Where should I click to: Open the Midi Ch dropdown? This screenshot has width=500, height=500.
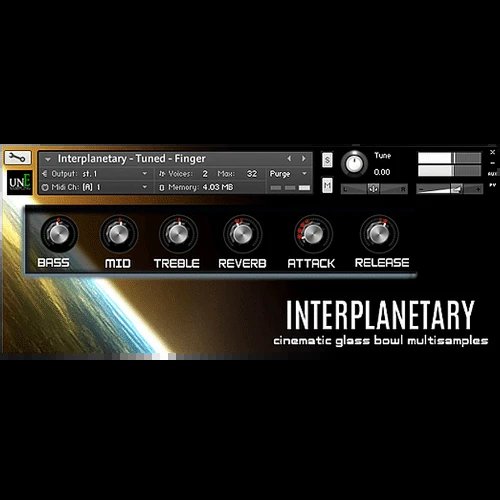point(145,187)
